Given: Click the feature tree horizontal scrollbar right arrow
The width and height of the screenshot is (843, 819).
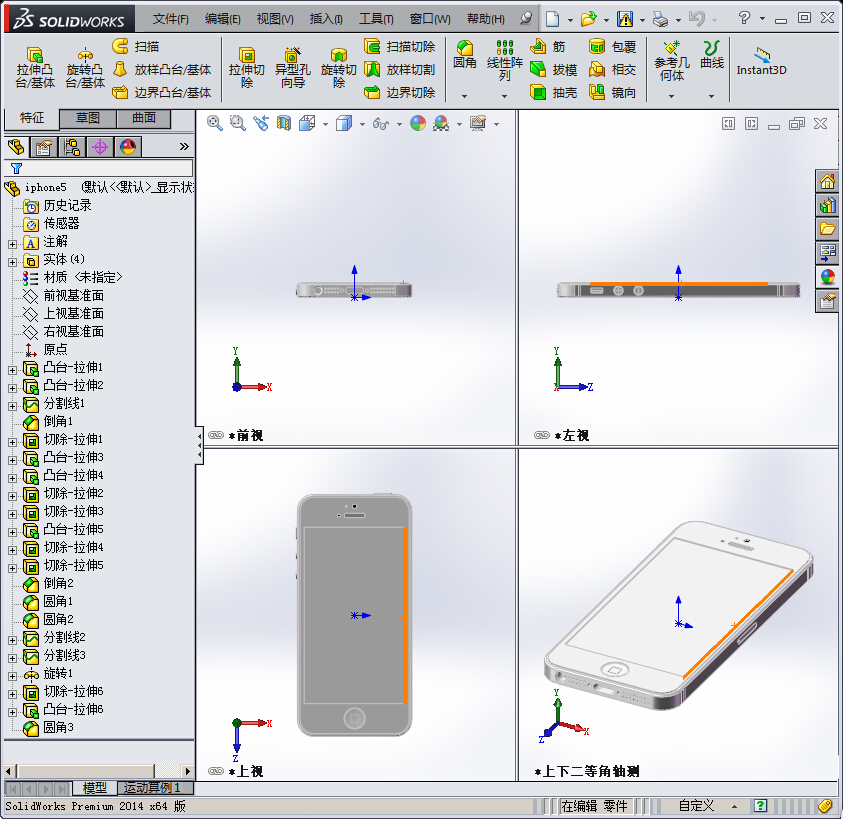Looking at the screenshot, I should coord(187,771).
